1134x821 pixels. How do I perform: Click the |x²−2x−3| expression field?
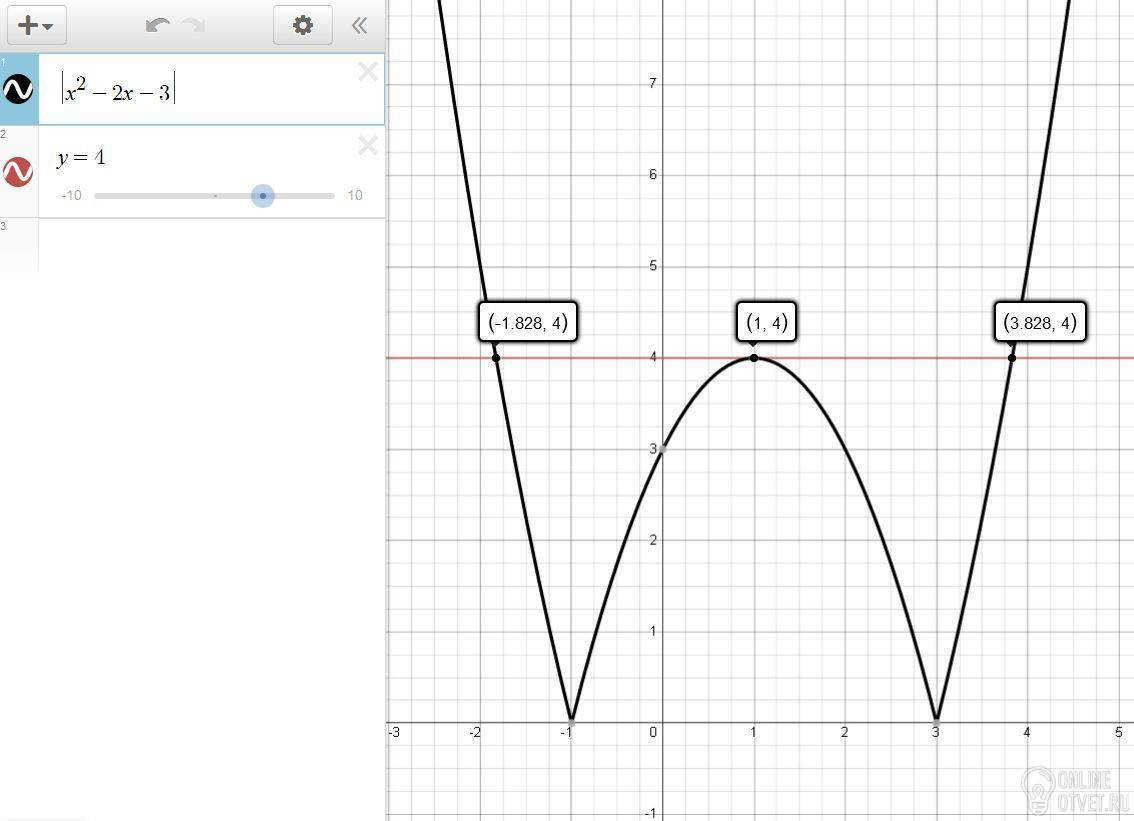pos(211,89)
